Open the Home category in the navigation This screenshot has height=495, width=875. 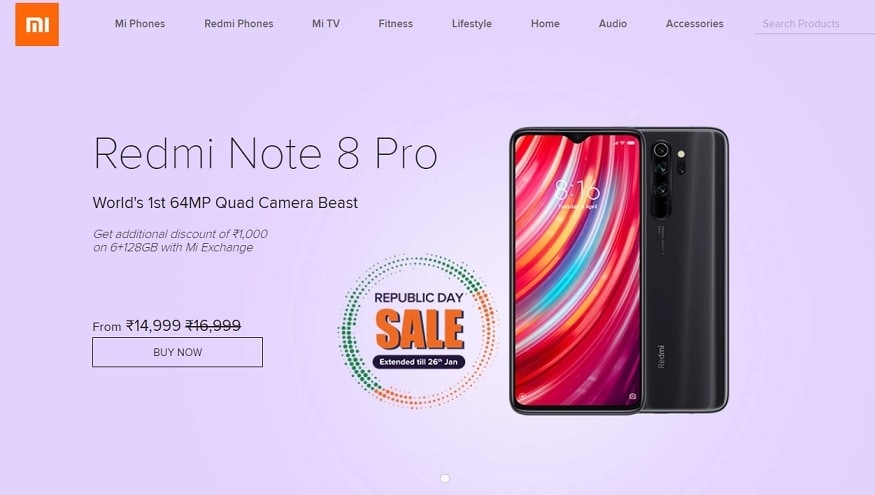(545, 23)
